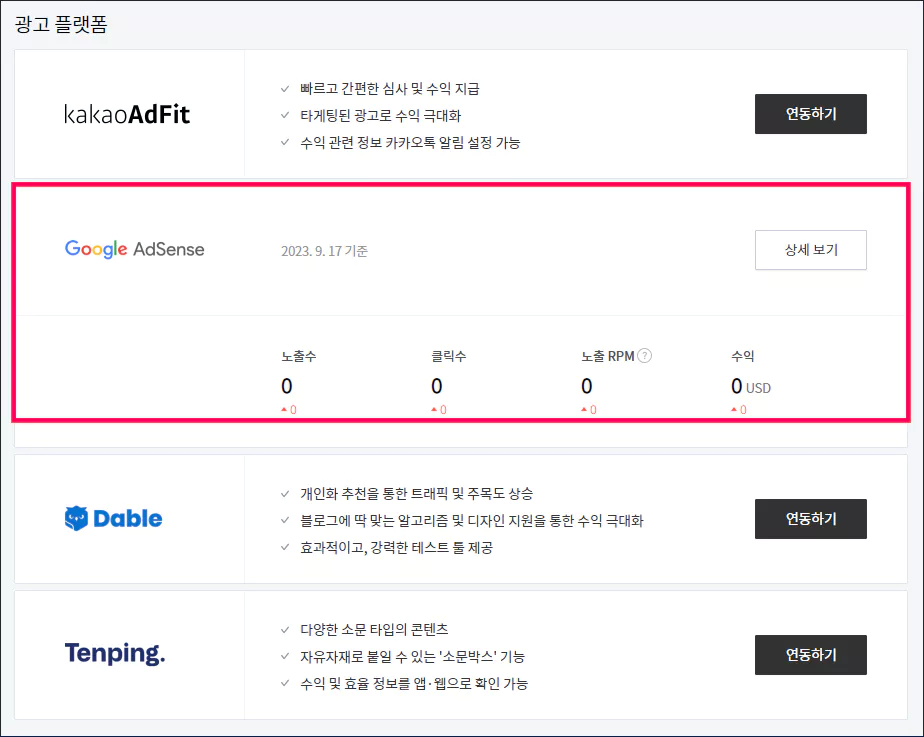Click the red change indicator under 수익

[x=739, y=409]
